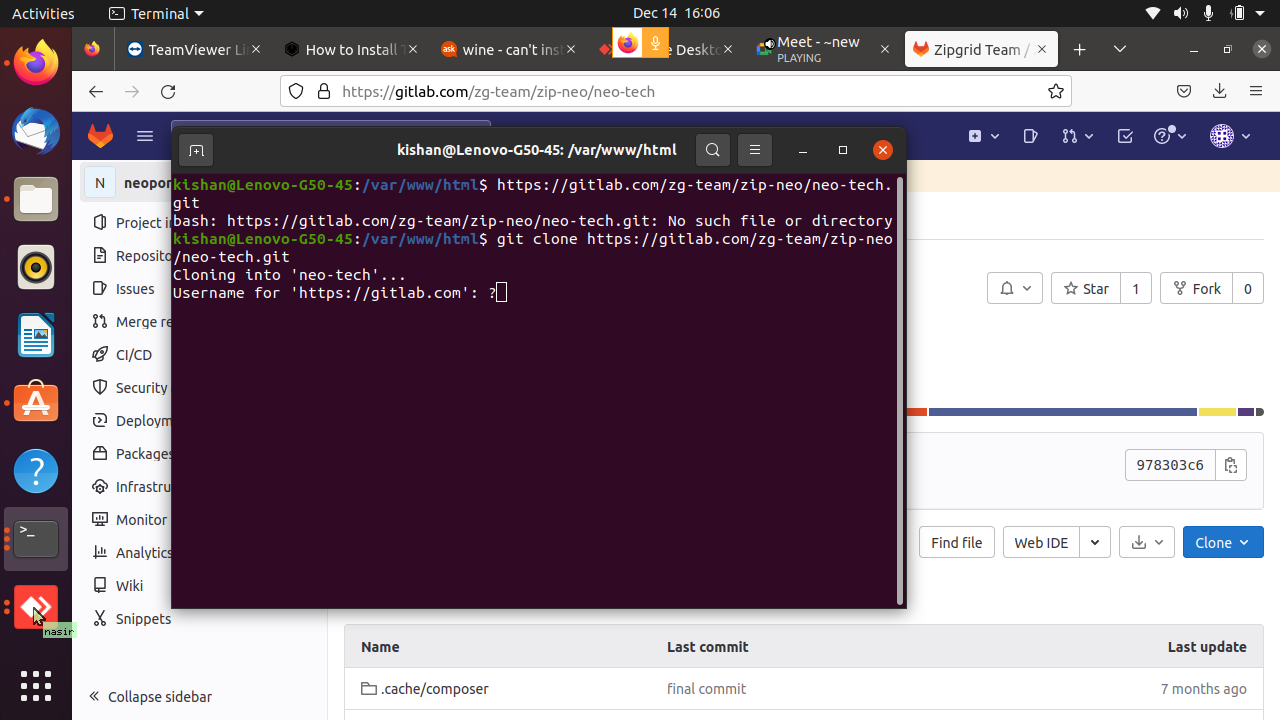Open Activities overview
The image size is (1280, 720).
coord(43,13)
